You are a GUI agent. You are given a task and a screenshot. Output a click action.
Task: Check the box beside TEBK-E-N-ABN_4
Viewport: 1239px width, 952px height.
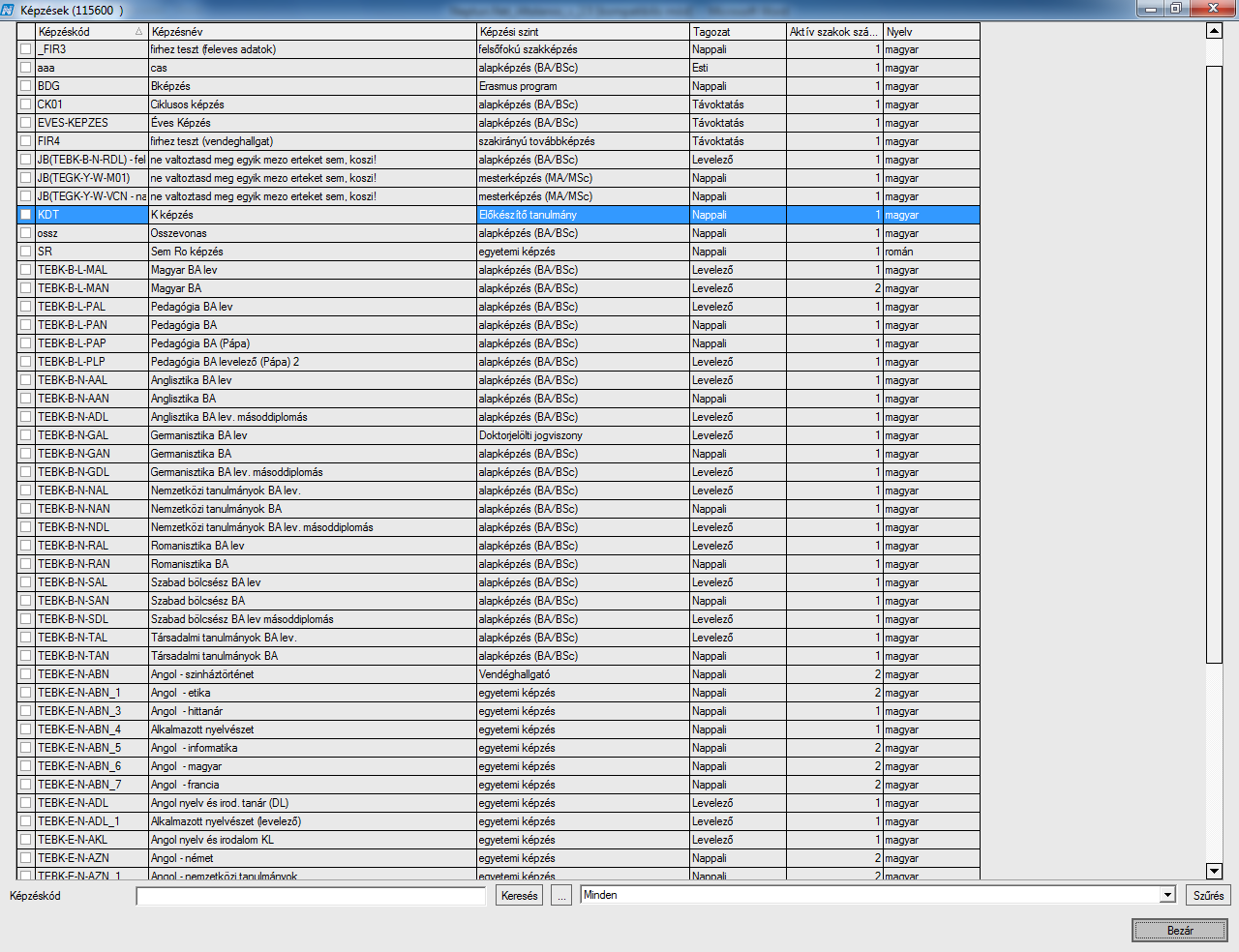[26, 729]
